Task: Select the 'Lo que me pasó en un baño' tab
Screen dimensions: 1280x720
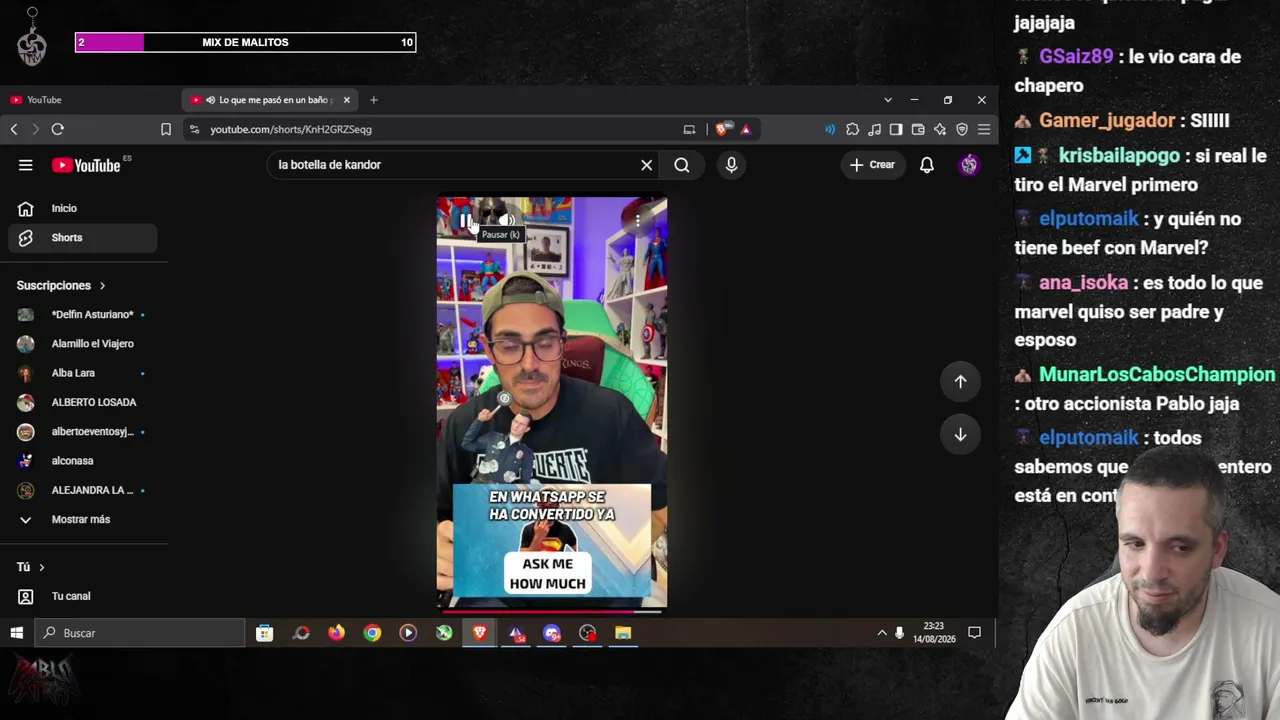Action: [270, 100]
